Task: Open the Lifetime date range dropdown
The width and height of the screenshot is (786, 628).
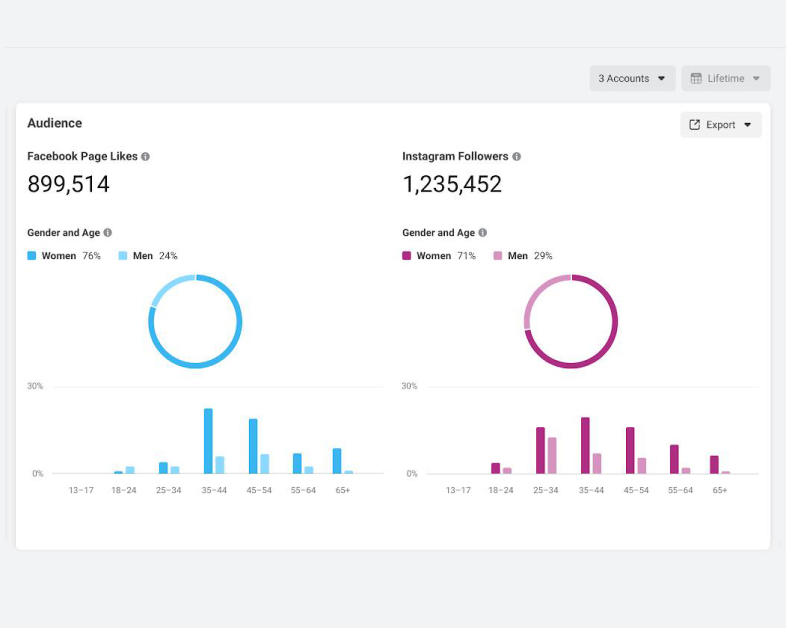Action: pos(725,78)
